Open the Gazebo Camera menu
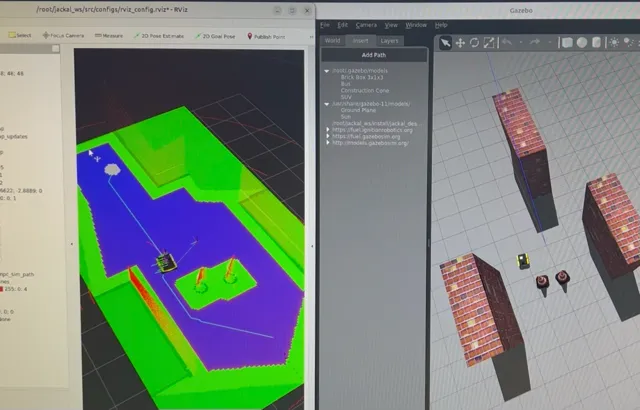Image resolution: width=640 pixels, height=410 pixels. (366, 25)
